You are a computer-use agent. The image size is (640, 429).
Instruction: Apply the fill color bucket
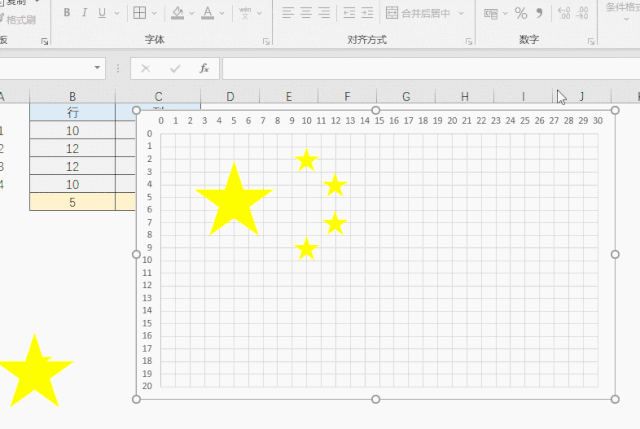(x=178, y=13)
